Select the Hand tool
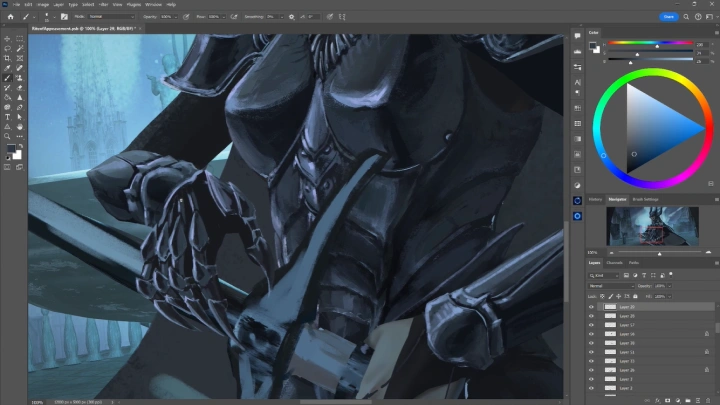This screenshot has width=720, height=405. (20, 127)
